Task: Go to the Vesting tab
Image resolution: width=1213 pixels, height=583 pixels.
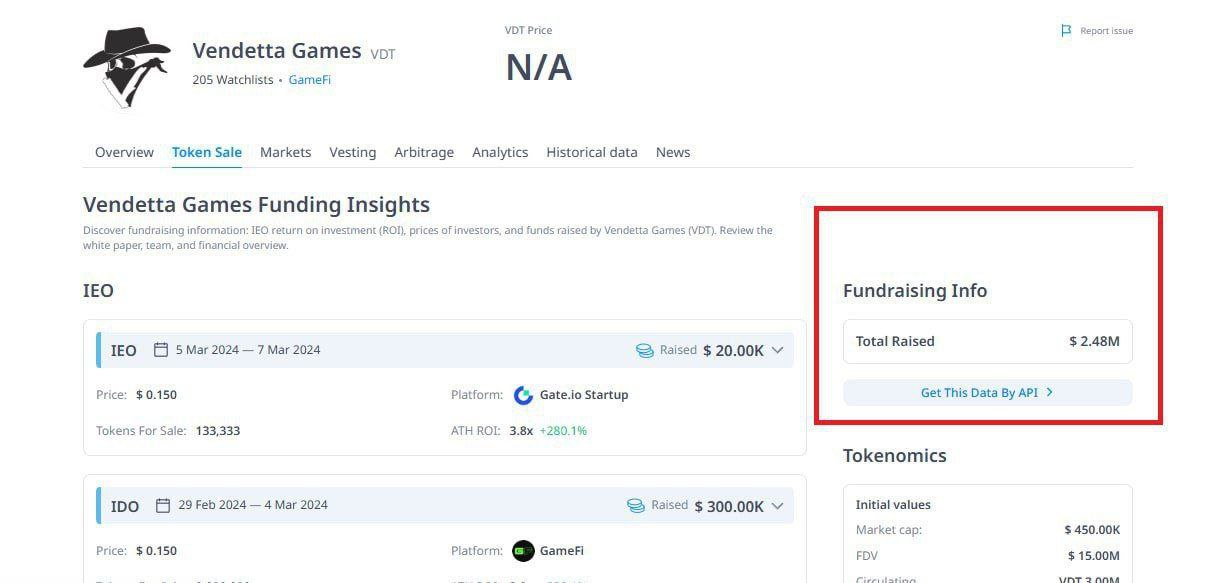Action: tap(352, 152)
